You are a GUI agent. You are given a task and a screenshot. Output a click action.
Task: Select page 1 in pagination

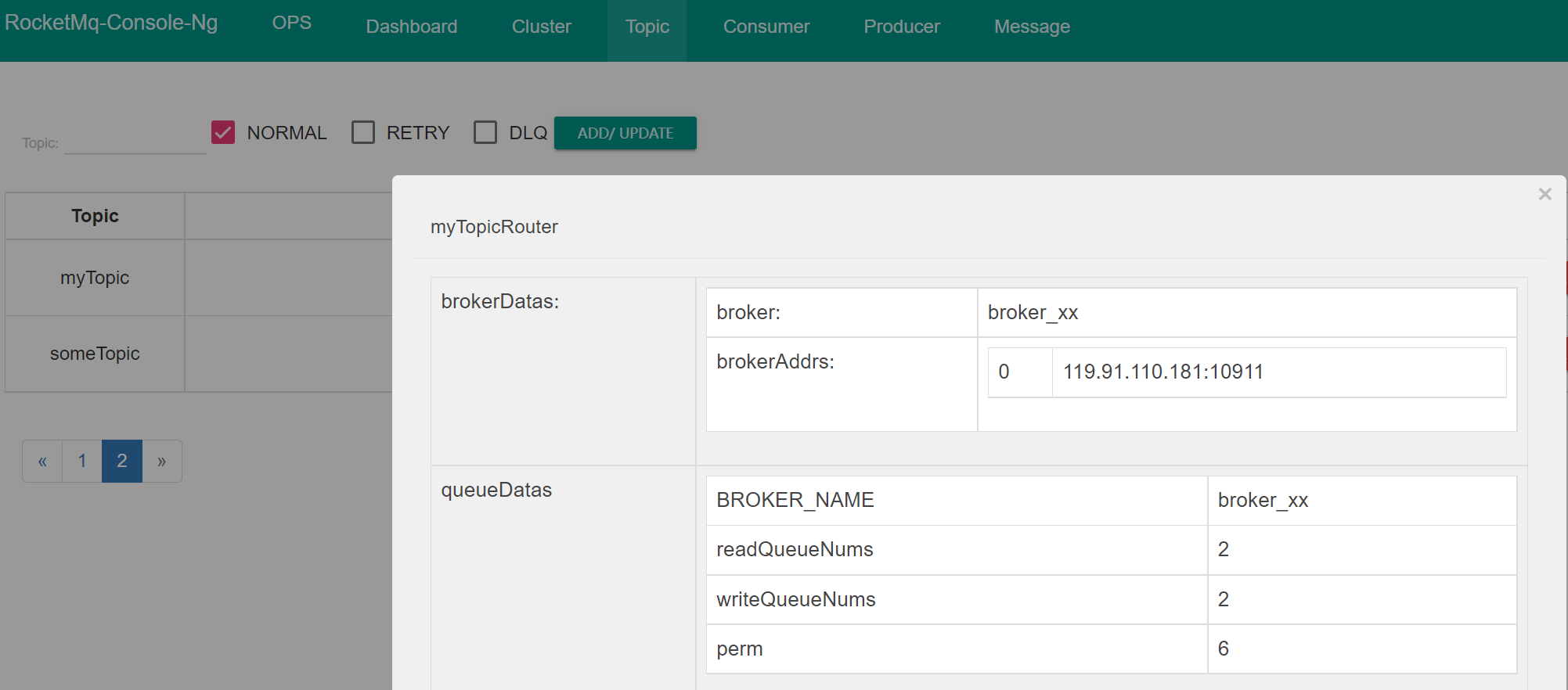point(82,461)
